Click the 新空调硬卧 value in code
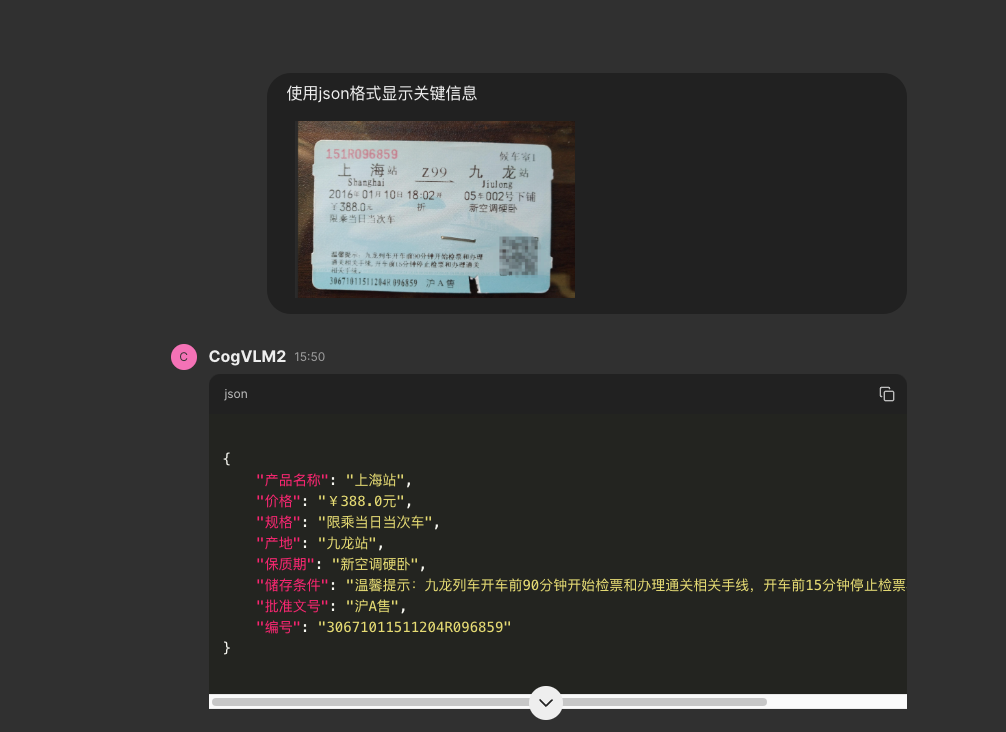The height and width of the screenshot is (732, 1006). click(378, 564)
